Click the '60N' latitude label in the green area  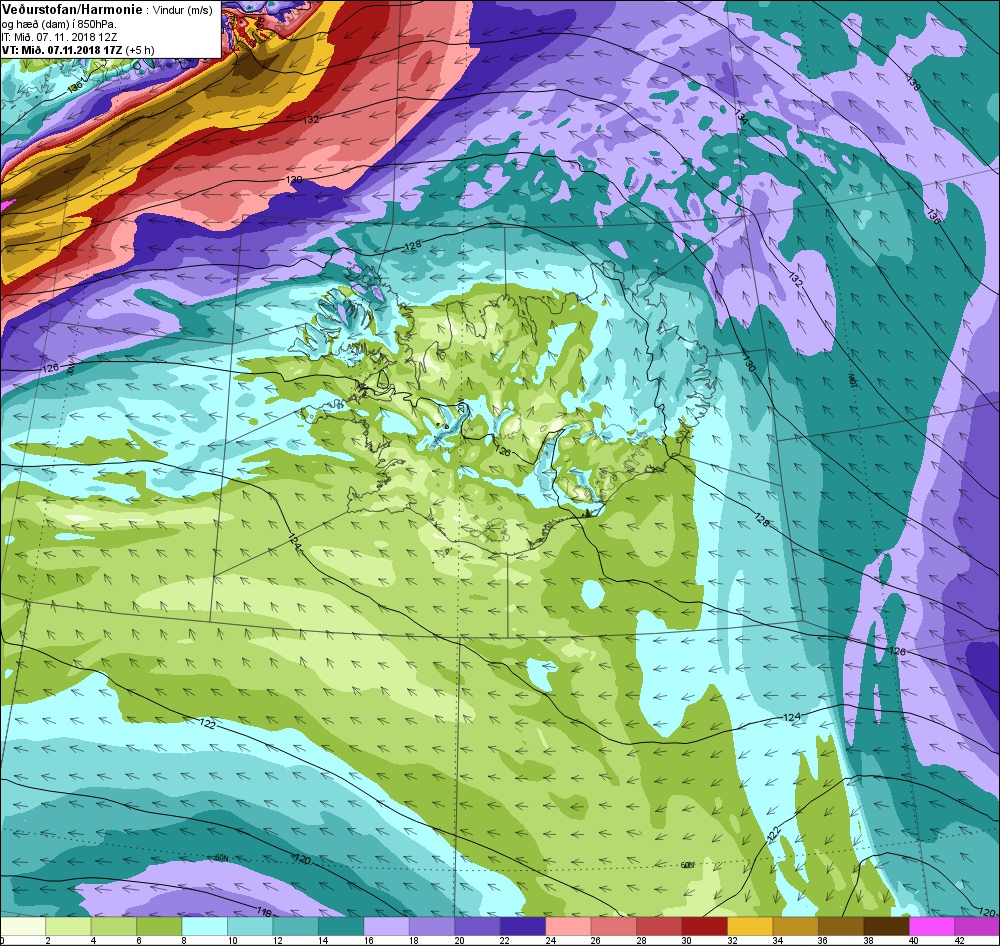(687, 866)
